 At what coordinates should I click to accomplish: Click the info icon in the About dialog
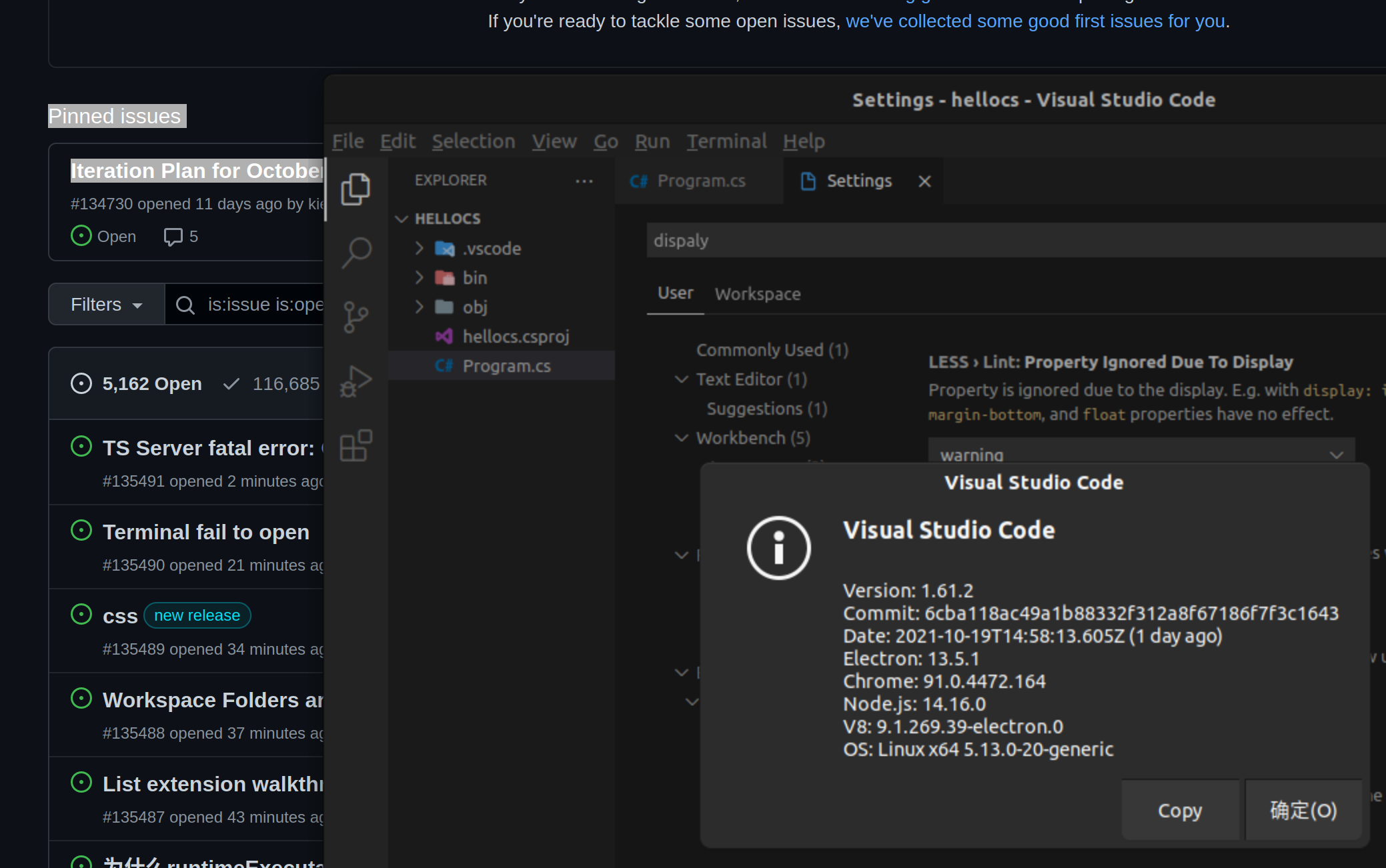coord(778,548)
